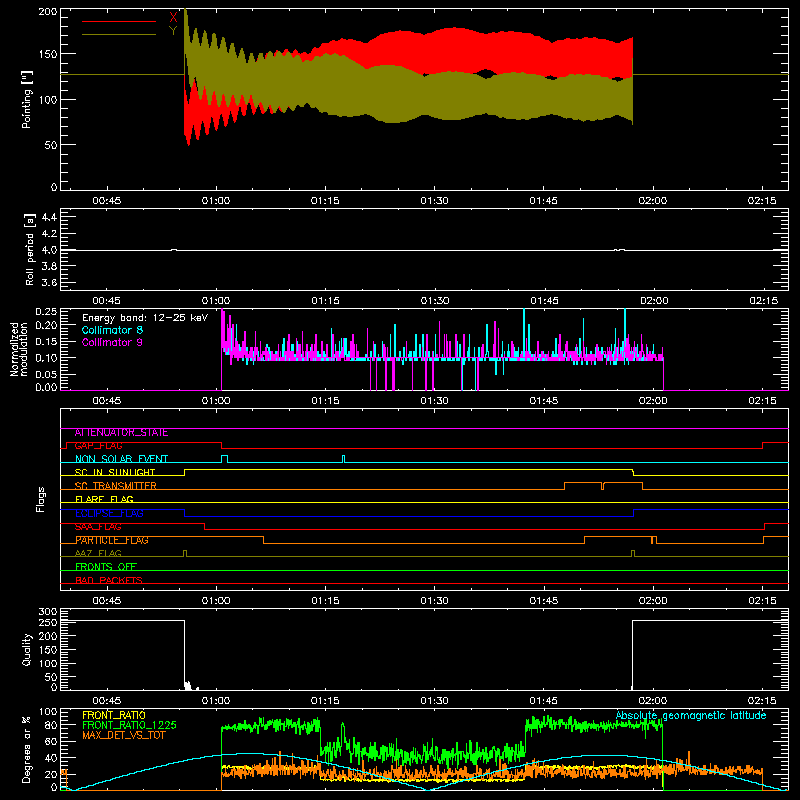
Task: Click the '40' tick on Degrees axis
Action: [x=51, y=758]
